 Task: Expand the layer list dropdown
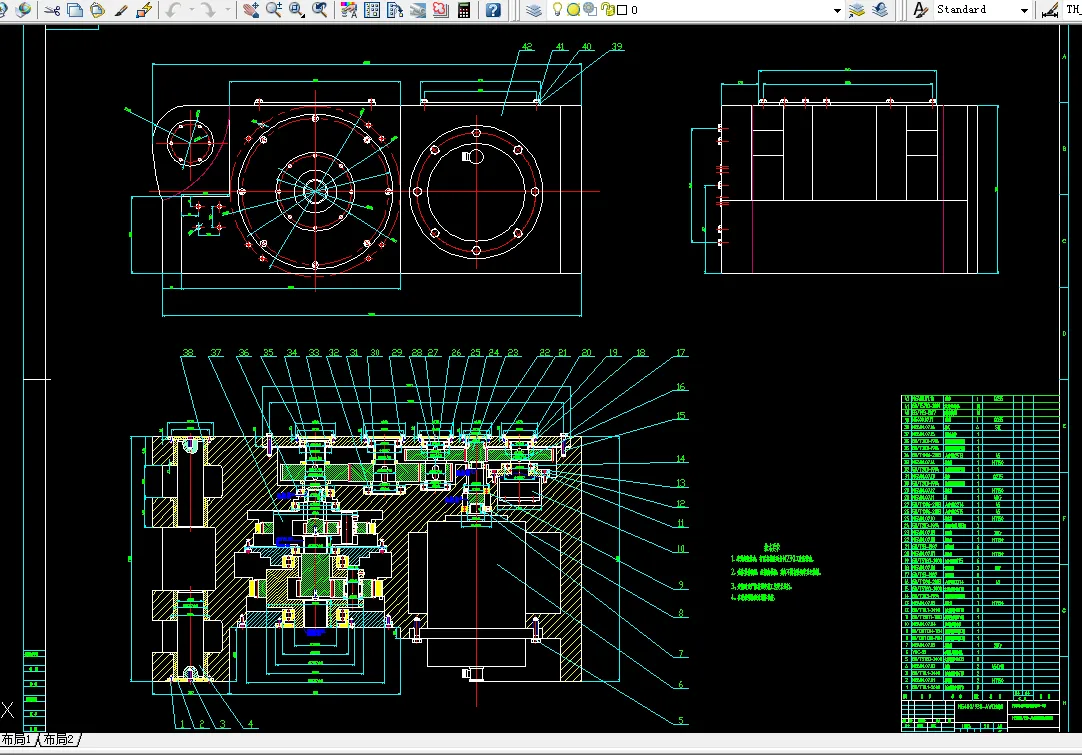tap(837, 10)
